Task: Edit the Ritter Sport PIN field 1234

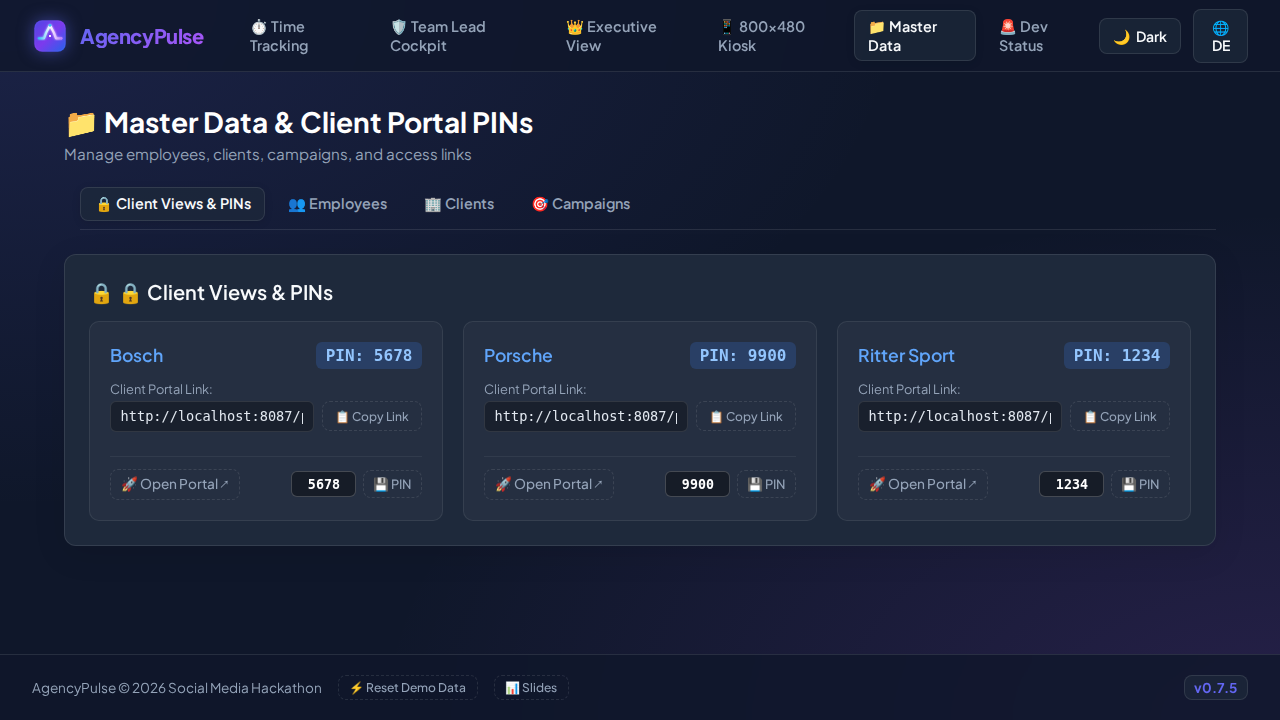Action: pyautogui.click(x=1071, y=484)
